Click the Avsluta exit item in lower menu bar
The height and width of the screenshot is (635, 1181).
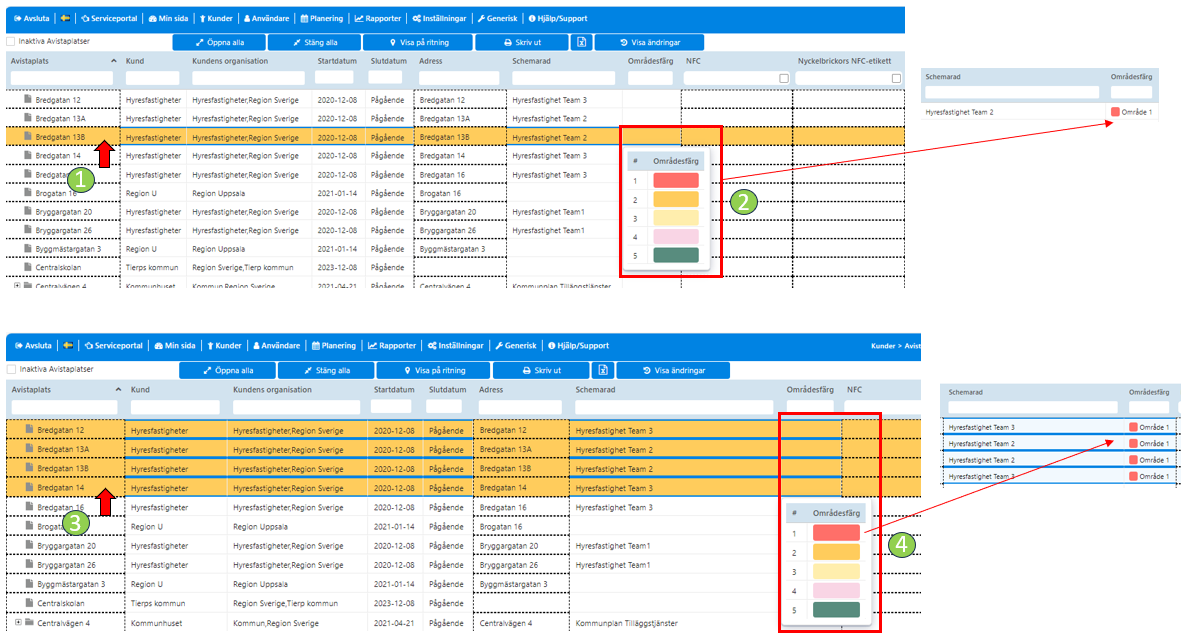pos(33,346)
